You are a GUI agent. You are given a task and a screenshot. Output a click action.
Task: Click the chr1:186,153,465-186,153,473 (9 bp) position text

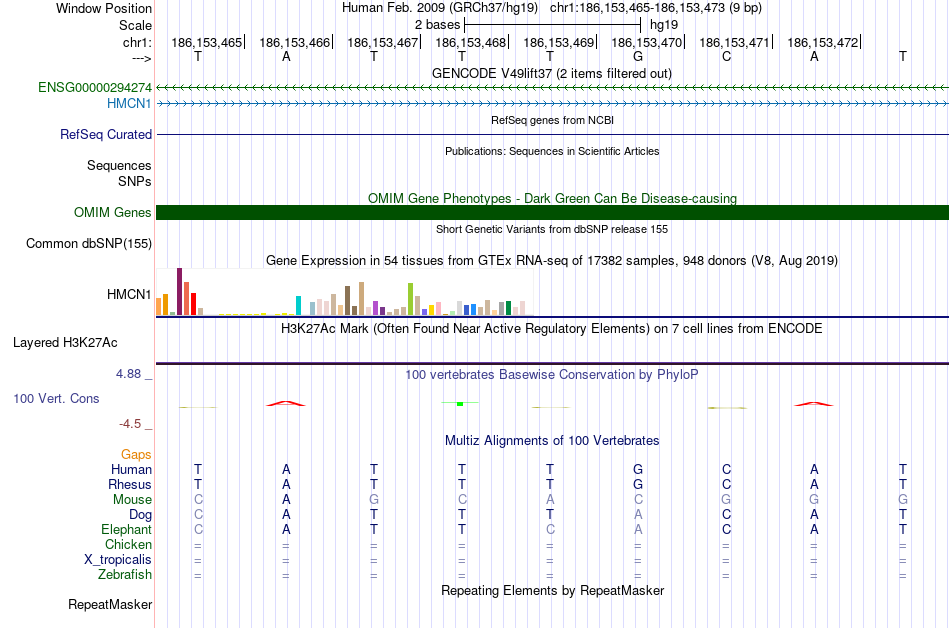click(656, 8)
